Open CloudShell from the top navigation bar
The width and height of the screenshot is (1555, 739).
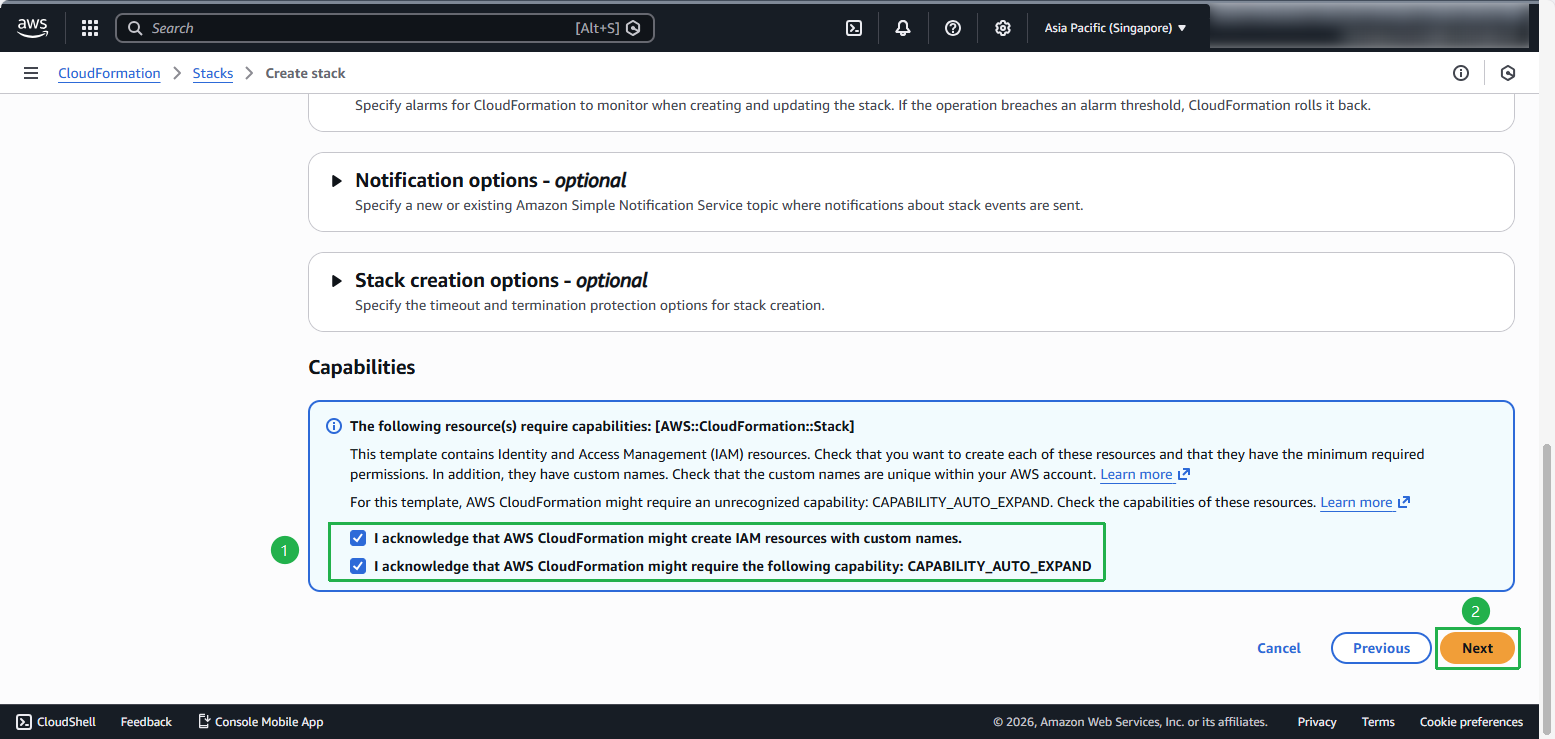[x=853, y=27]
